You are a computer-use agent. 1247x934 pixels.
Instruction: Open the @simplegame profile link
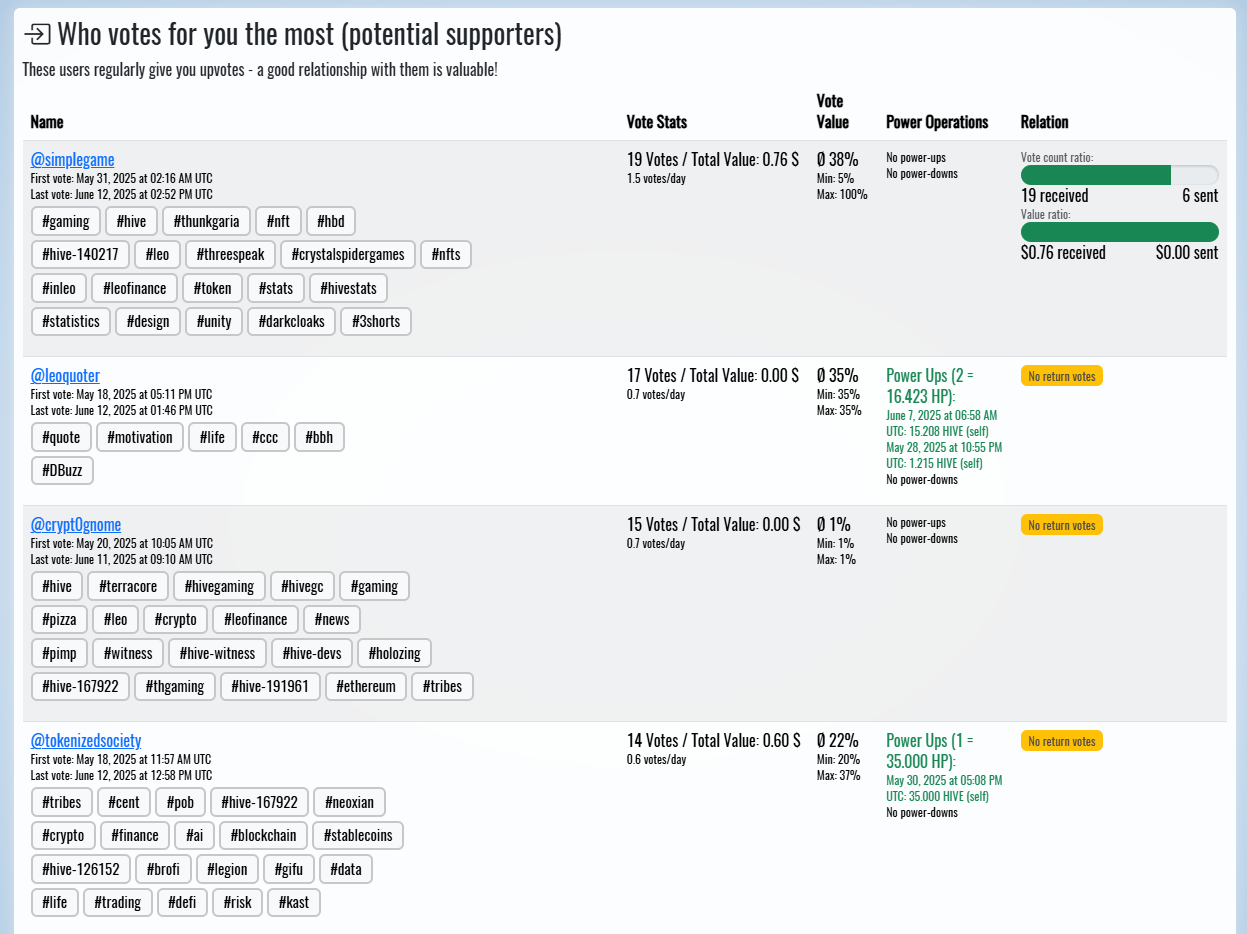(x=72, y=159)
